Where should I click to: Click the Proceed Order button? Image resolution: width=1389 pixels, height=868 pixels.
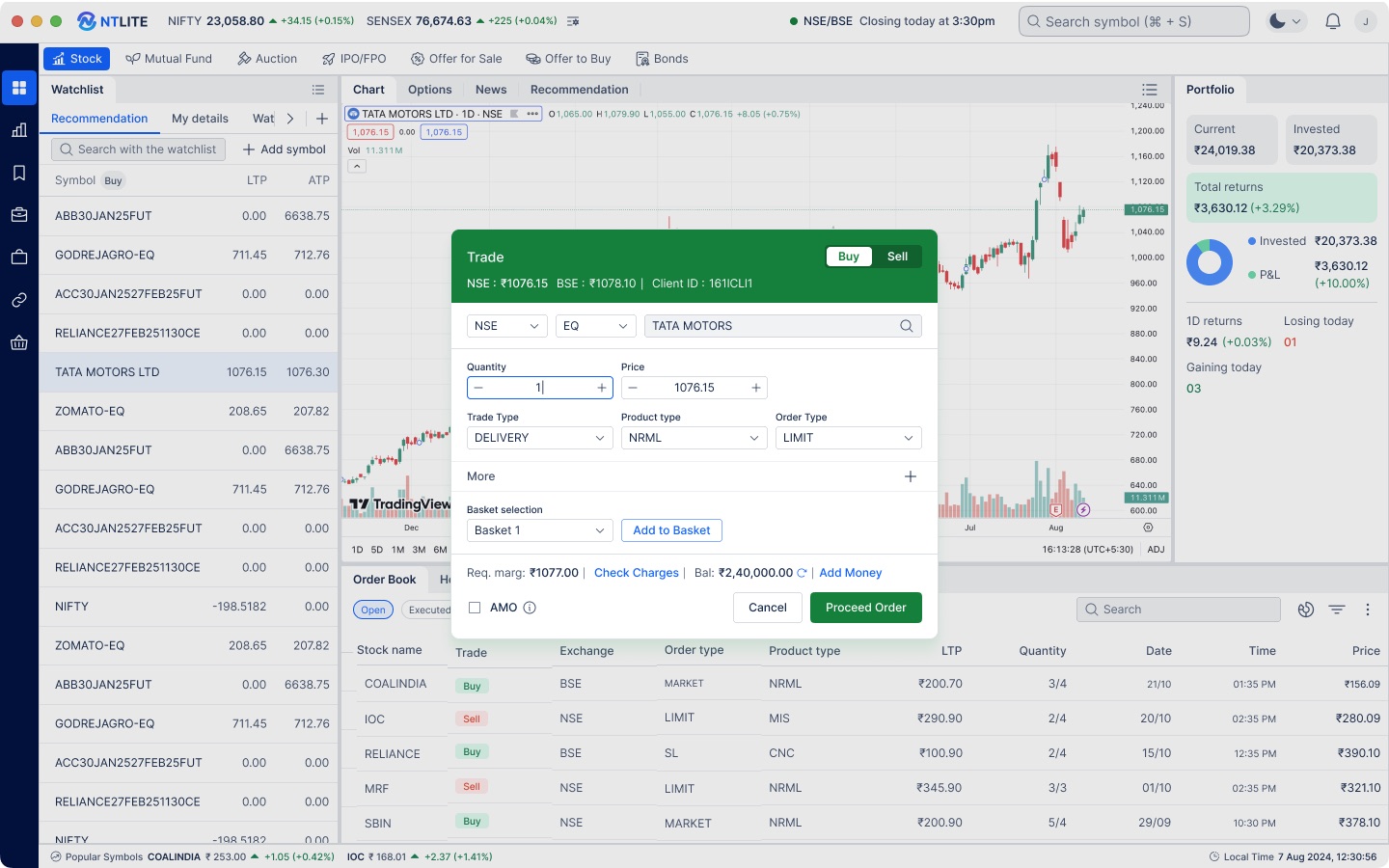click(866, 608)
